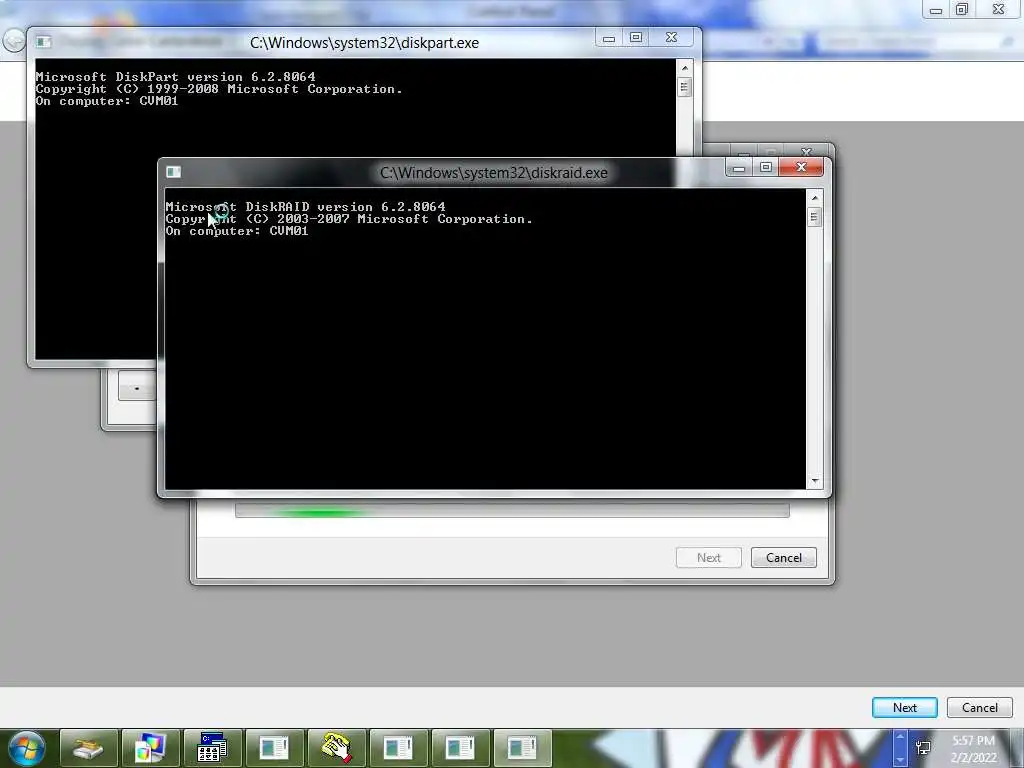Close the diskpart.exe console window
This screenshot has height=768, width=1024.
tap(671, 38)
